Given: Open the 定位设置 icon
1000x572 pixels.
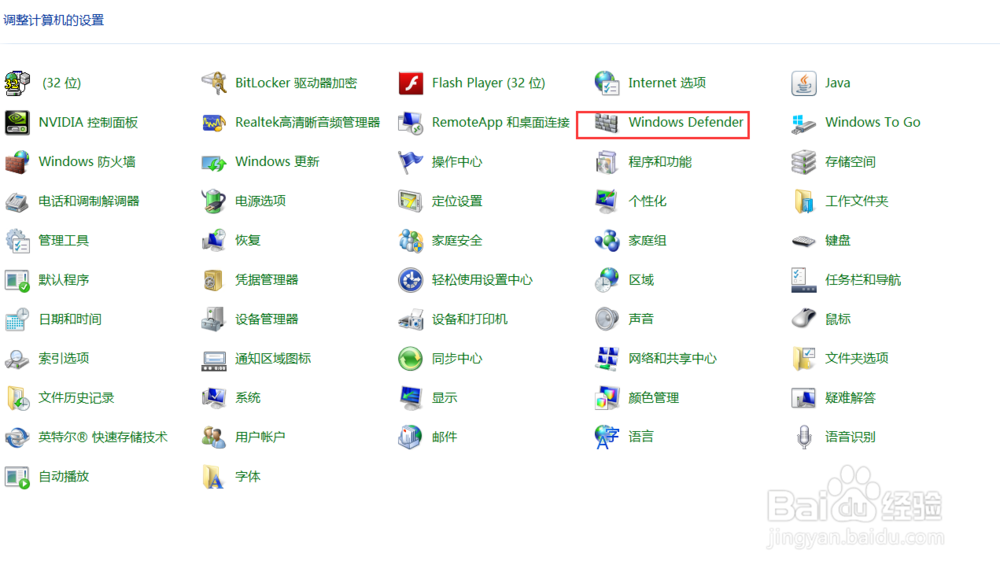Looking at the screenshot, I should click(411, 202).
